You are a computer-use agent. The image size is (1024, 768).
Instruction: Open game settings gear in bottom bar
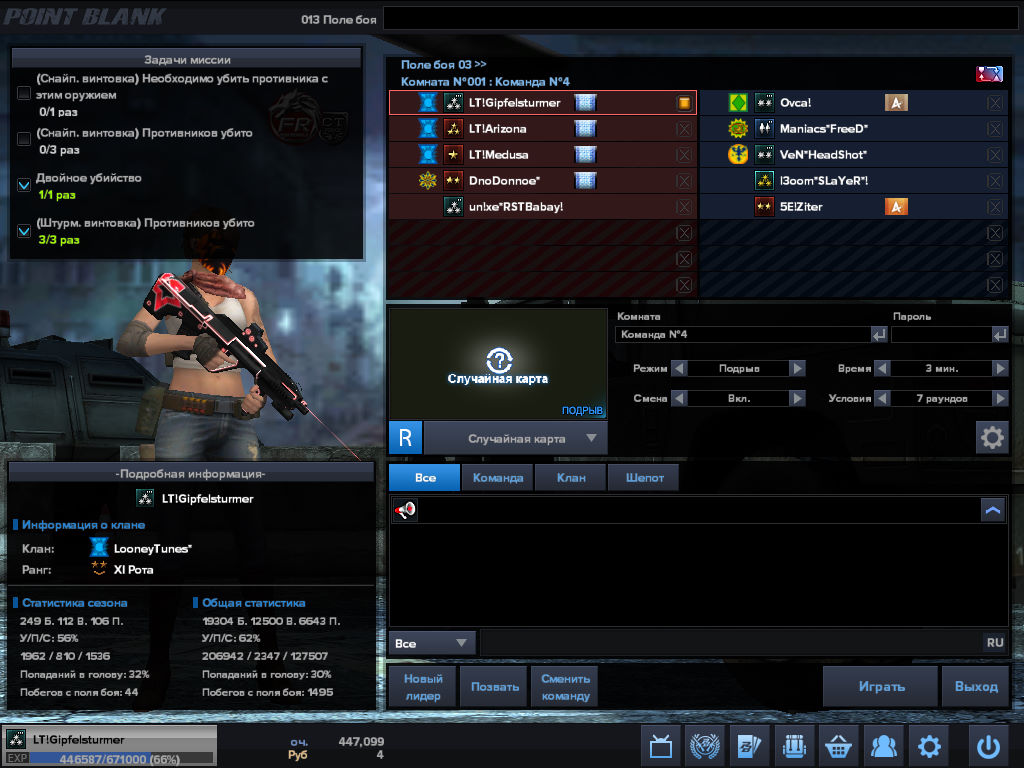coord(929,746)
